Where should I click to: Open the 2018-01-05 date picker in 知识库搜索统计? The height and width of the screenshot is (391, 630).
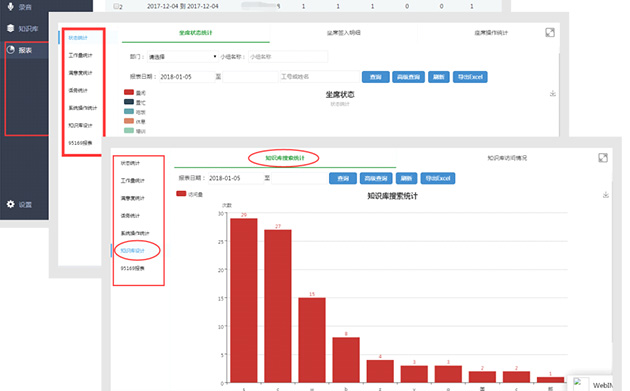[x=236, y=178]
